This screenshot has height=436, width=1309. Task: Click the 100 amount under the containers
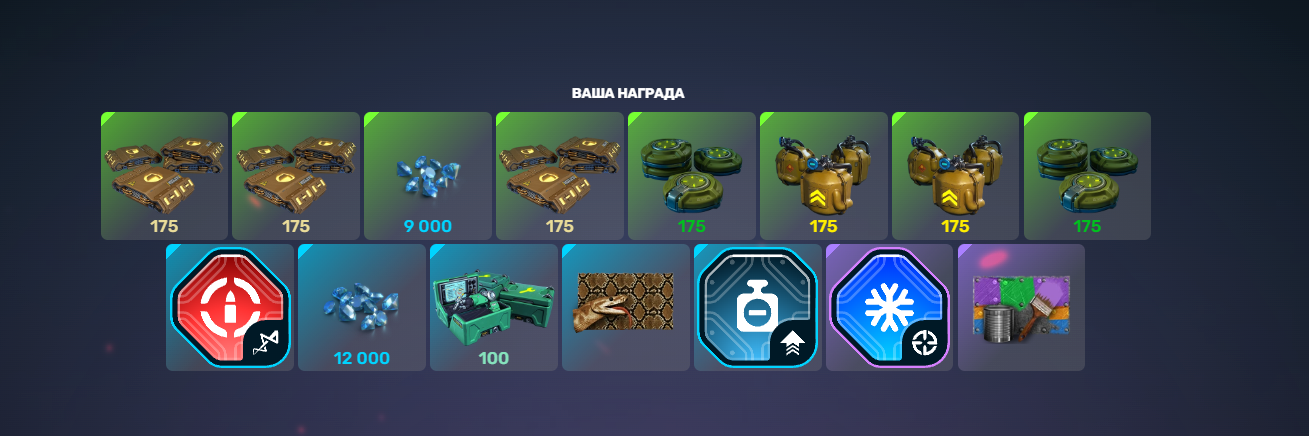coord(494,358)
